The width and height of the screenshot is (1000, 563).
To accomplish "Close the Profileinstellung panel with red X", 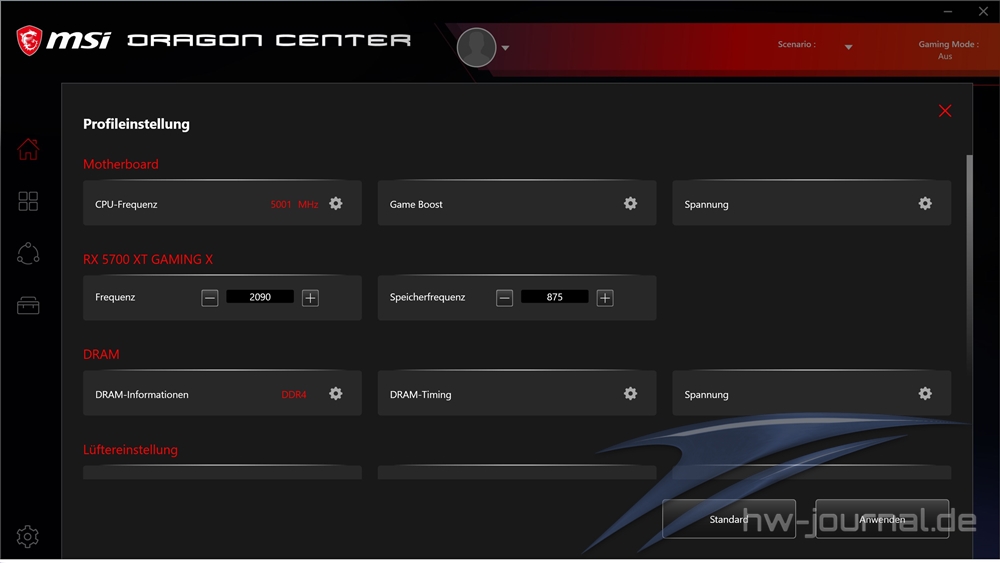I will tap(945, 111).
